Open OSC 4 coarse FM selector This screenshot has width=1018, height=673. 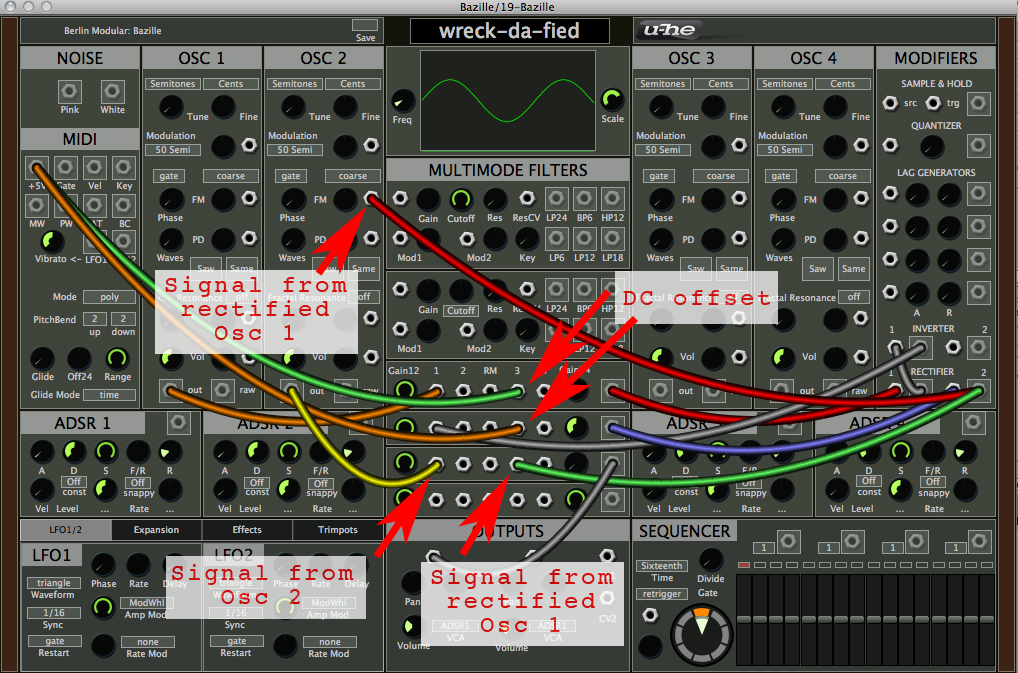tap(843, 176)
